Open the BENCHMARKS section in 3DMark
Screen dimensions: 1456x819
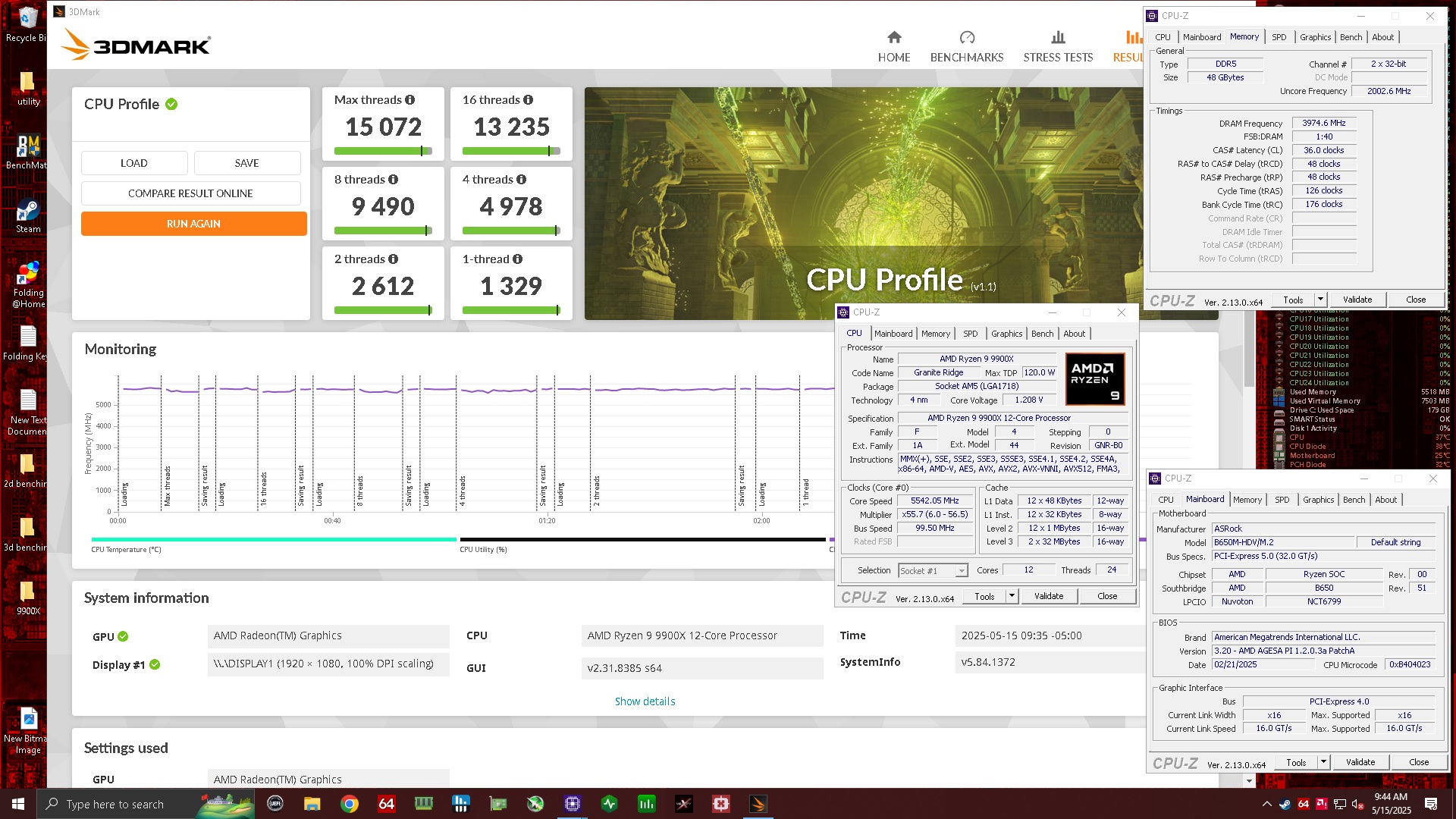967,47
